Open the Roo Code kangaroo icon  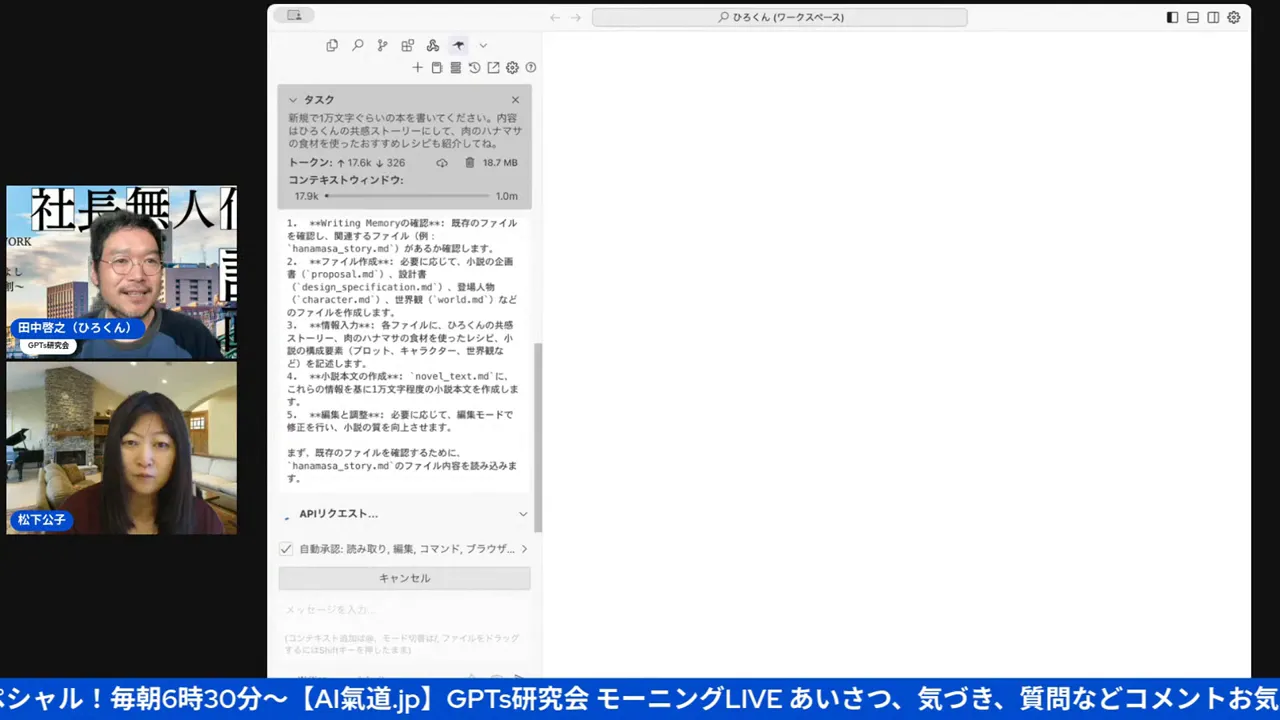pyautogui.click(x=458, y=45)
